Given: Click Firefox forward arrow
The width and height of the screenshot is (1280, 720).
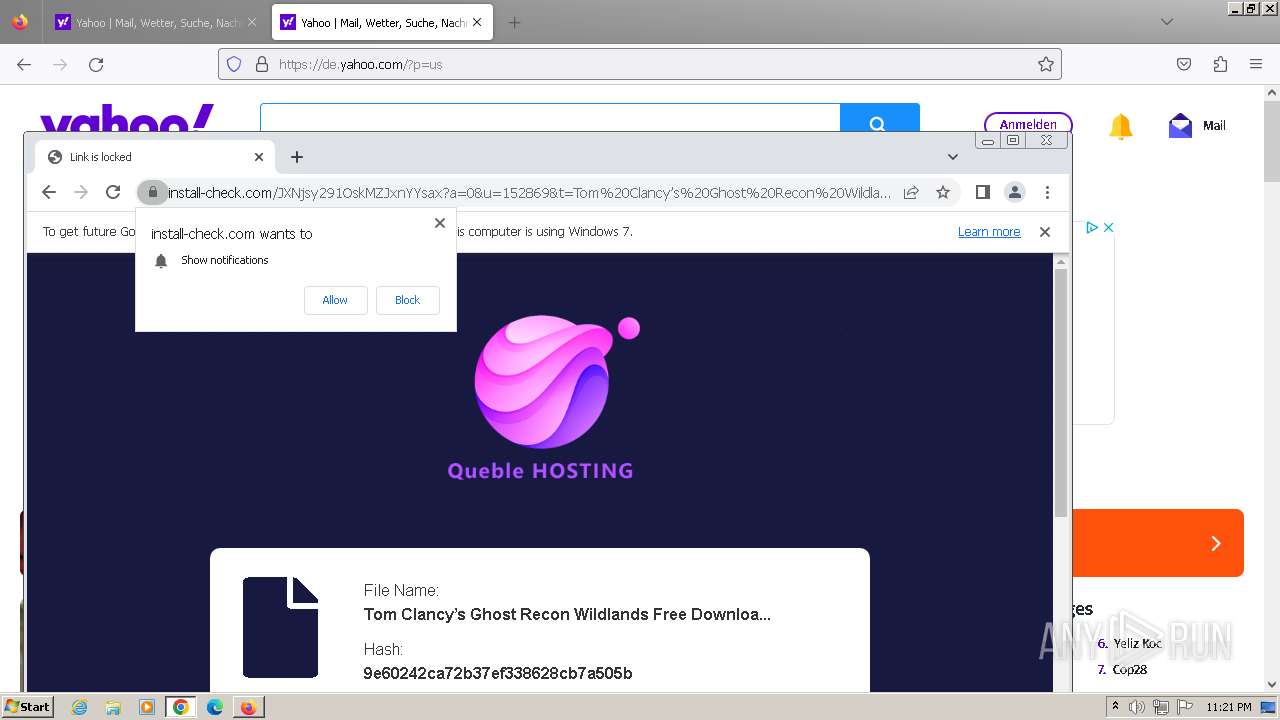Looking at the screenshot, I should (x=60, y=64).
